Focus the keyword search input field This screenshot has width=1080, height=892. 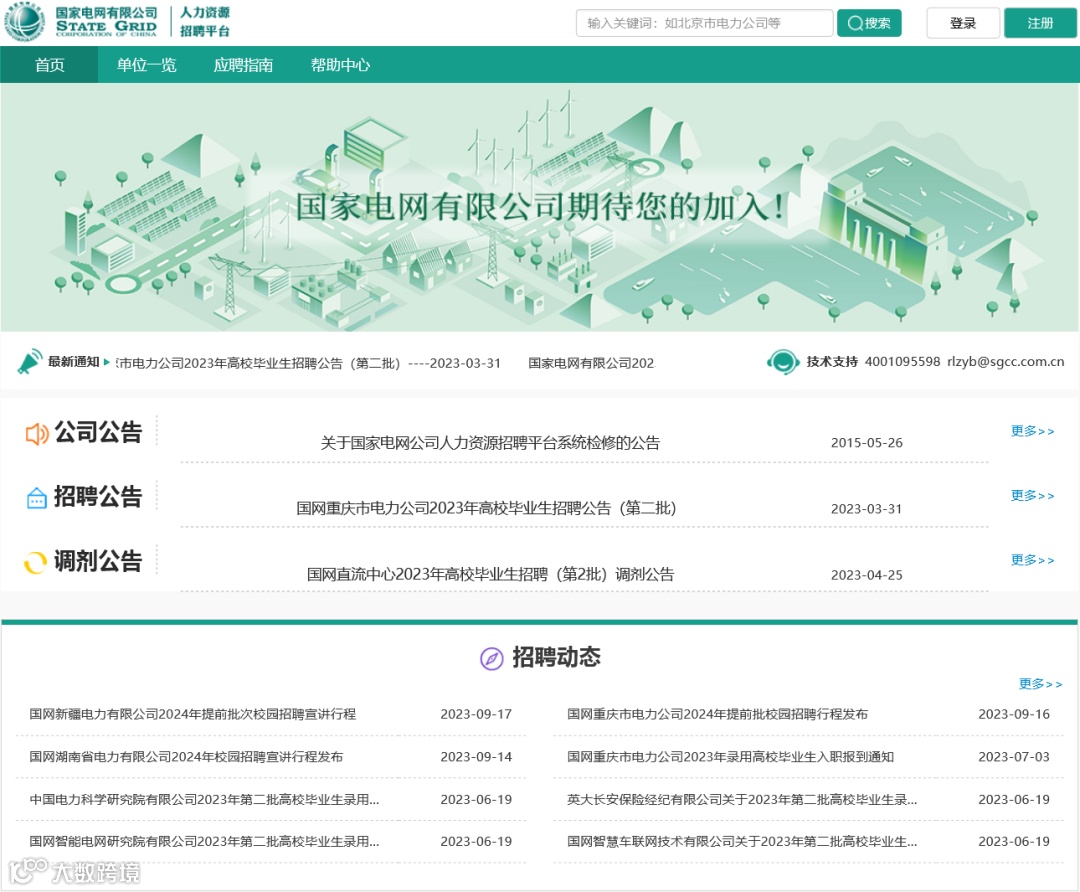pyautogui.click(x=705, y=23)
